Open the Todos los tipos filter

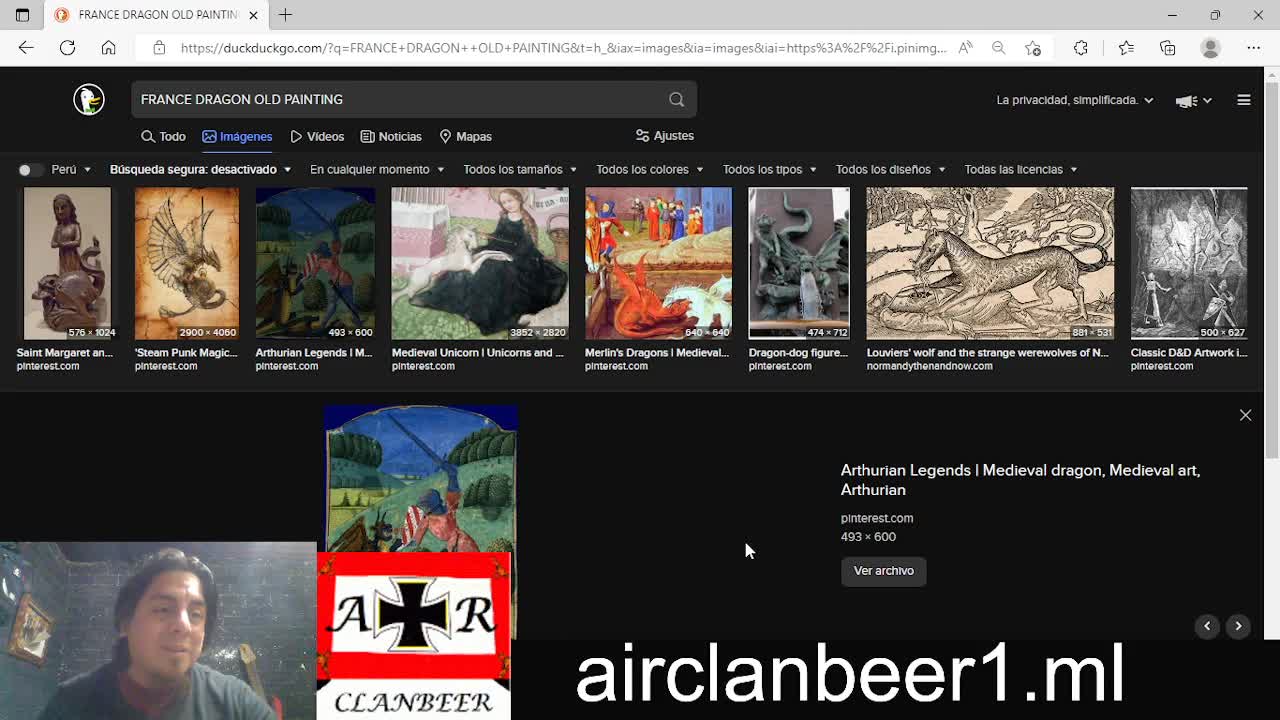pyautogui.click(x=770, y=170)
